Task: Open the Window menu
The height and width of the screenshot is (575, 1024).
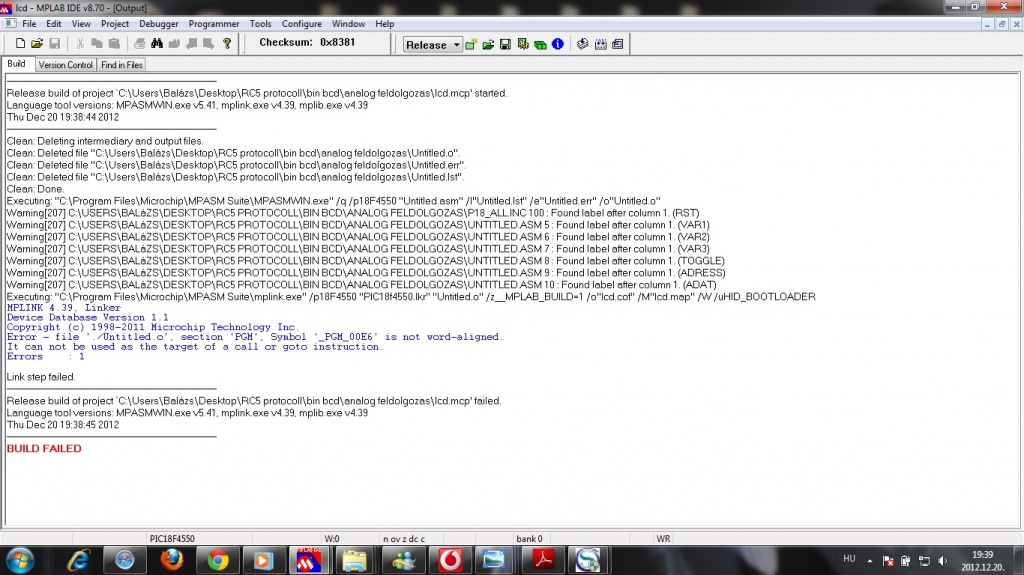Action: coord(348,24)
